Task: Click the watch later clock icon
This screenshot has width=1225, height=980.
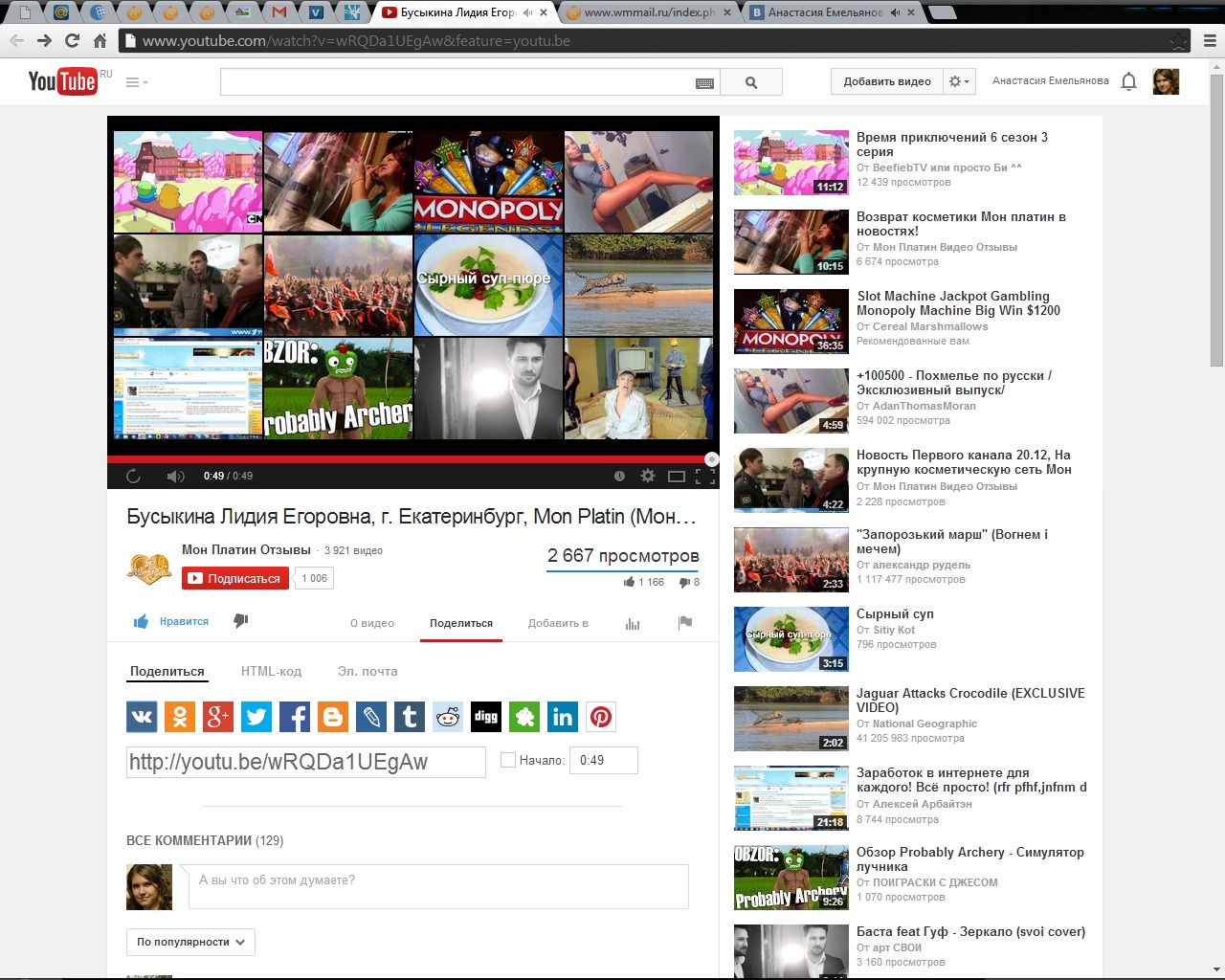Action: click(619, 476)
